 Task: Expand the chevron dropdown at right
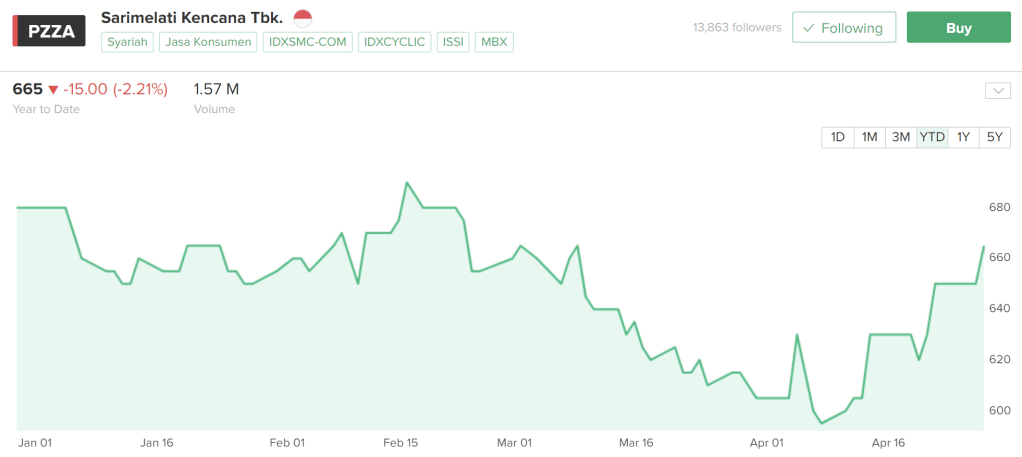click(997, 91)
